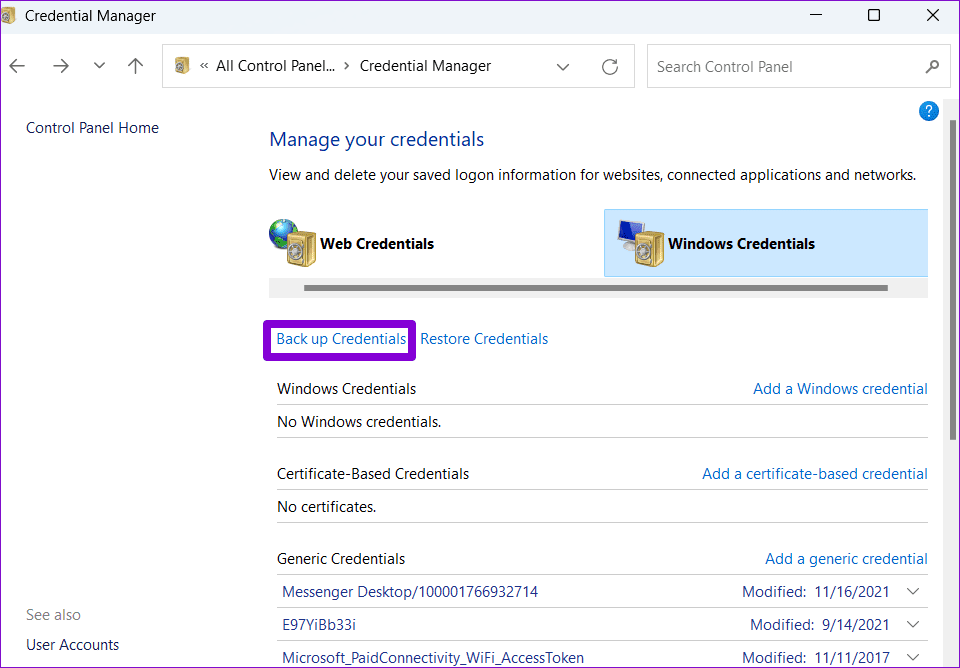
Task: Refresh the Credential Manager page
Action: pos(610,67)
